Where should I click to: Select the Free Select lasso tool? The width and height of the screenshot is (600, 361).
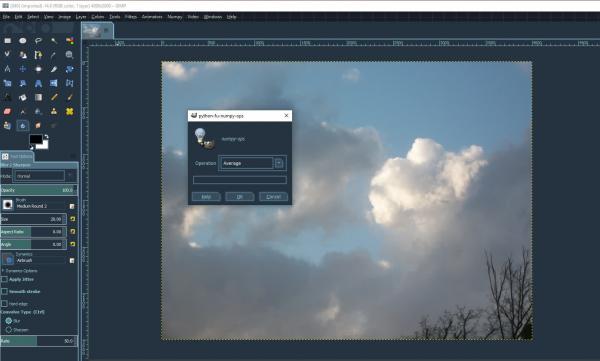[38, 41]
